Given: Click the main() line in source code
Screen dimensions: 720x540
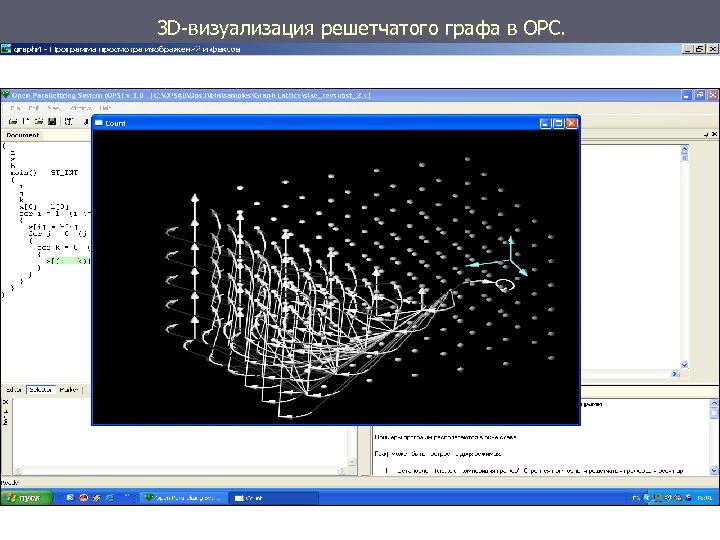Looking at the screenshot, I should 44,173.
